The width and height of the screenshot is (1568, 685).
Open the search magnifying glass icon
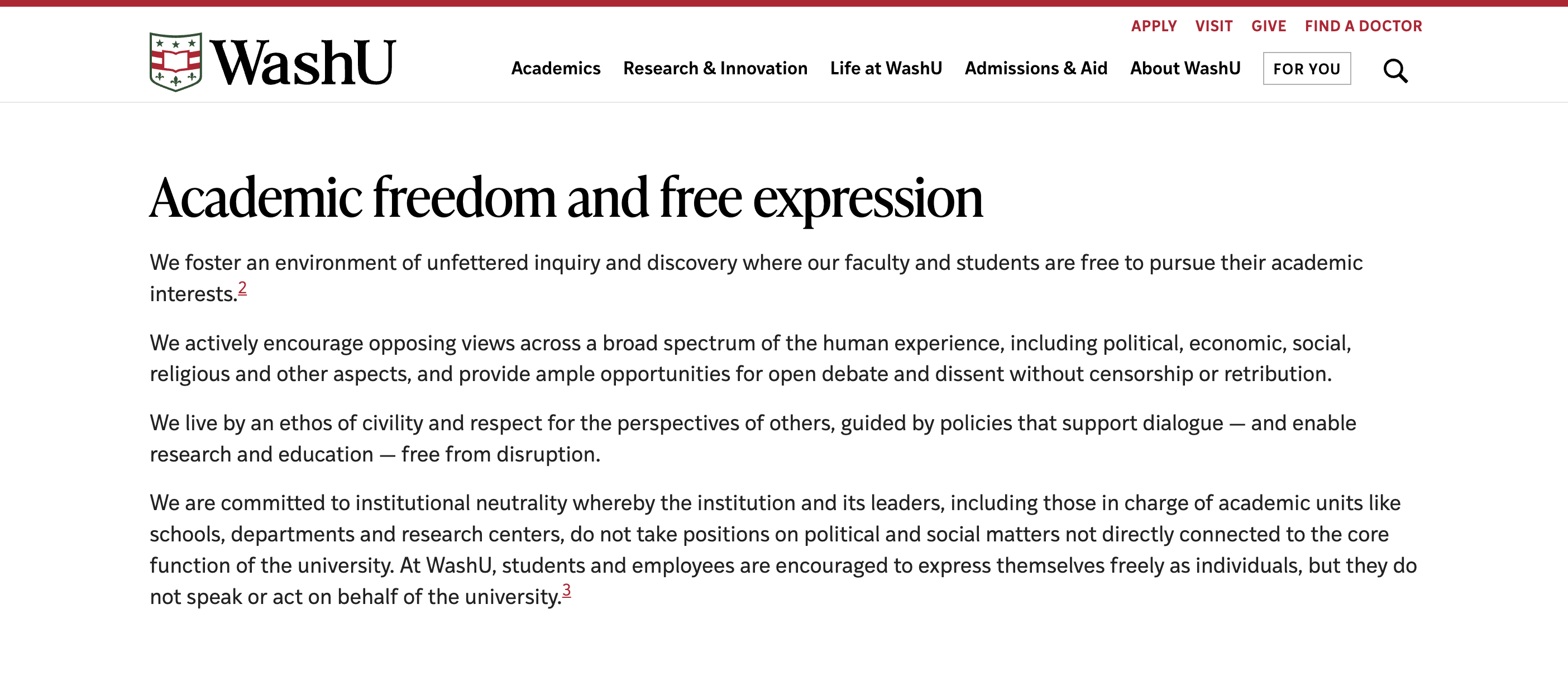point(1394,70)
